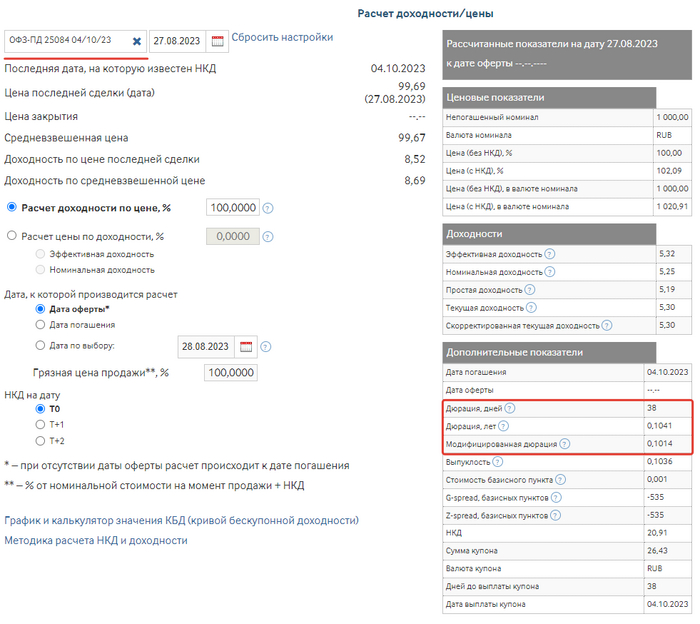Select Дата погашения radio button
The image size is (700, 624).
pos(40,325)
